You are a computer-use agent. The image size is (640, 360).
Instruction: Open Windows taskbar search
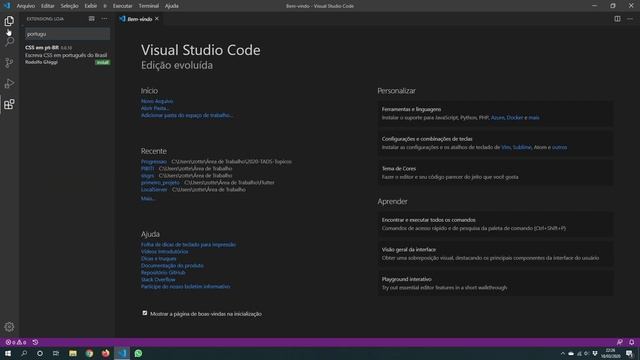[24, 353]
